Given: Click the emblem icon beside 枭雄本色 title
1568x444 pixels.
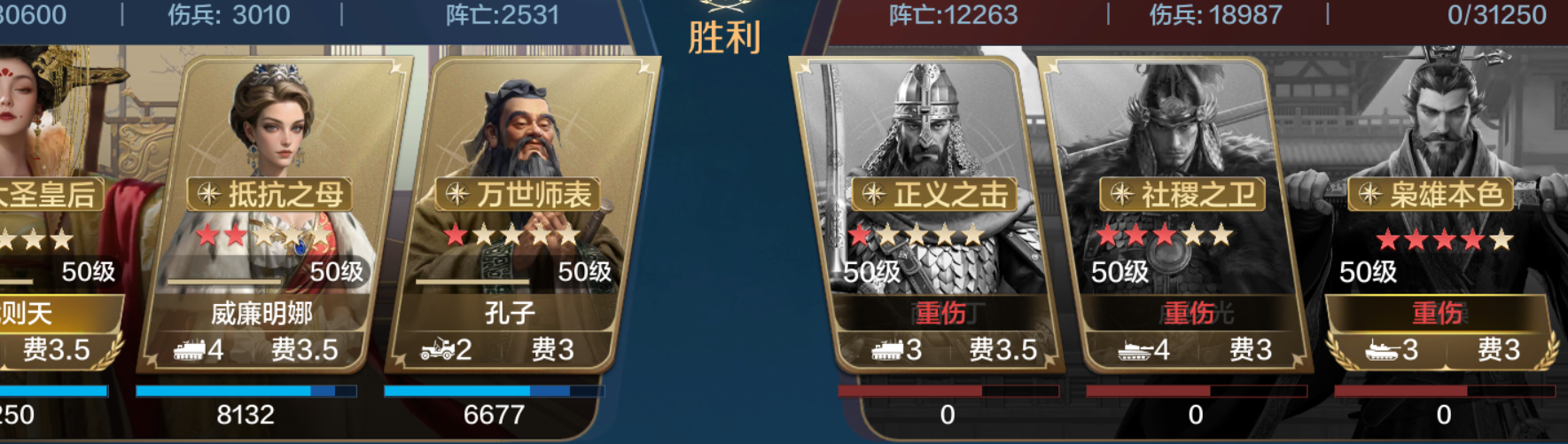Looking at the screenshot, I should click(1369, 194).
